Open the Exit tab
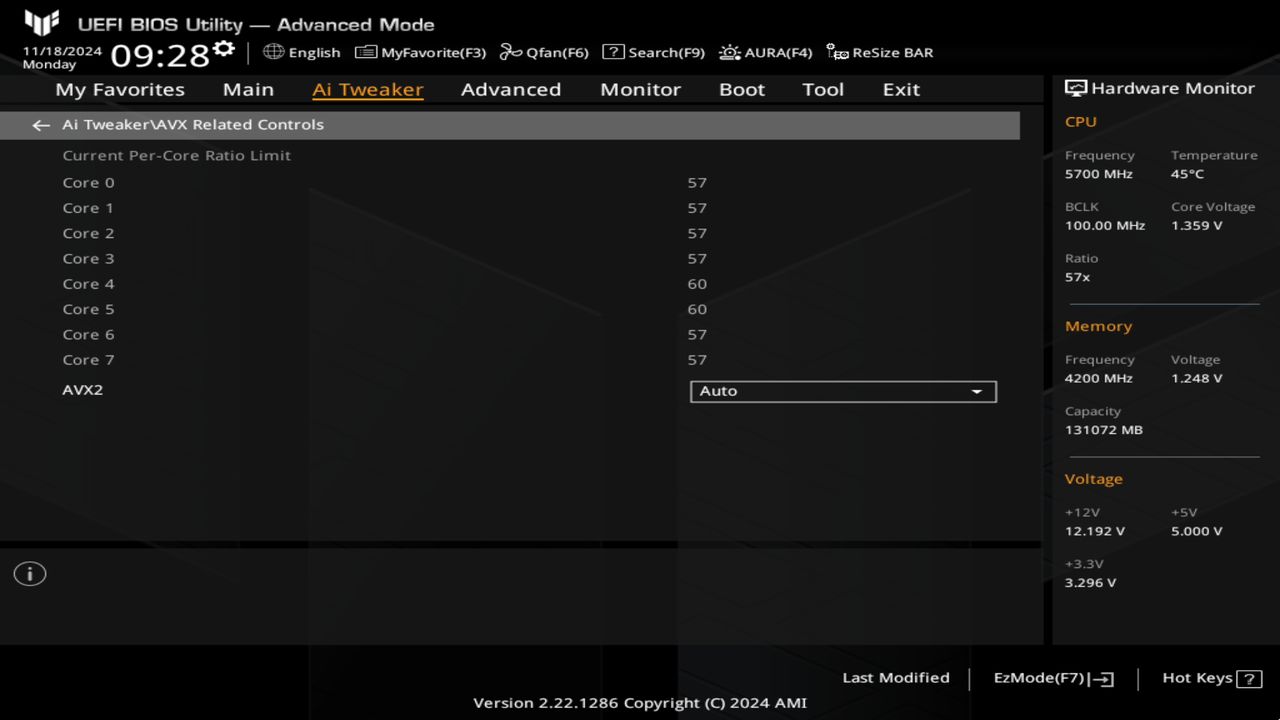Viewport: 1280px width, 720px height. tap(901, 90)
